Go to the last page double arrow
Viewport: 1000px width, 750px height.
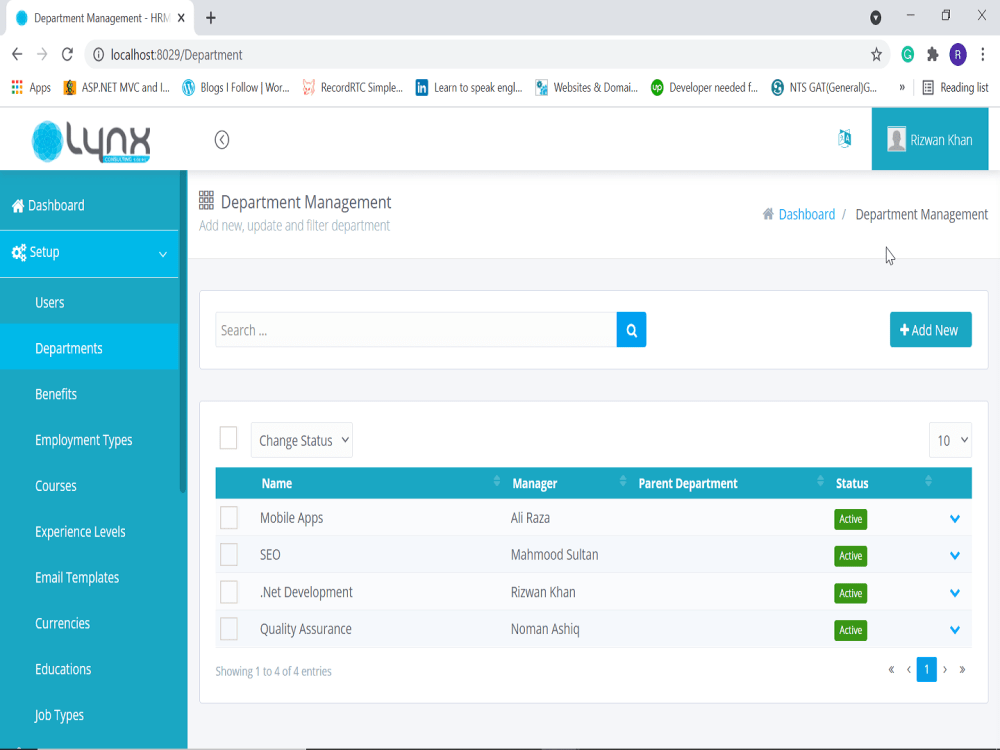click(962, 670)
